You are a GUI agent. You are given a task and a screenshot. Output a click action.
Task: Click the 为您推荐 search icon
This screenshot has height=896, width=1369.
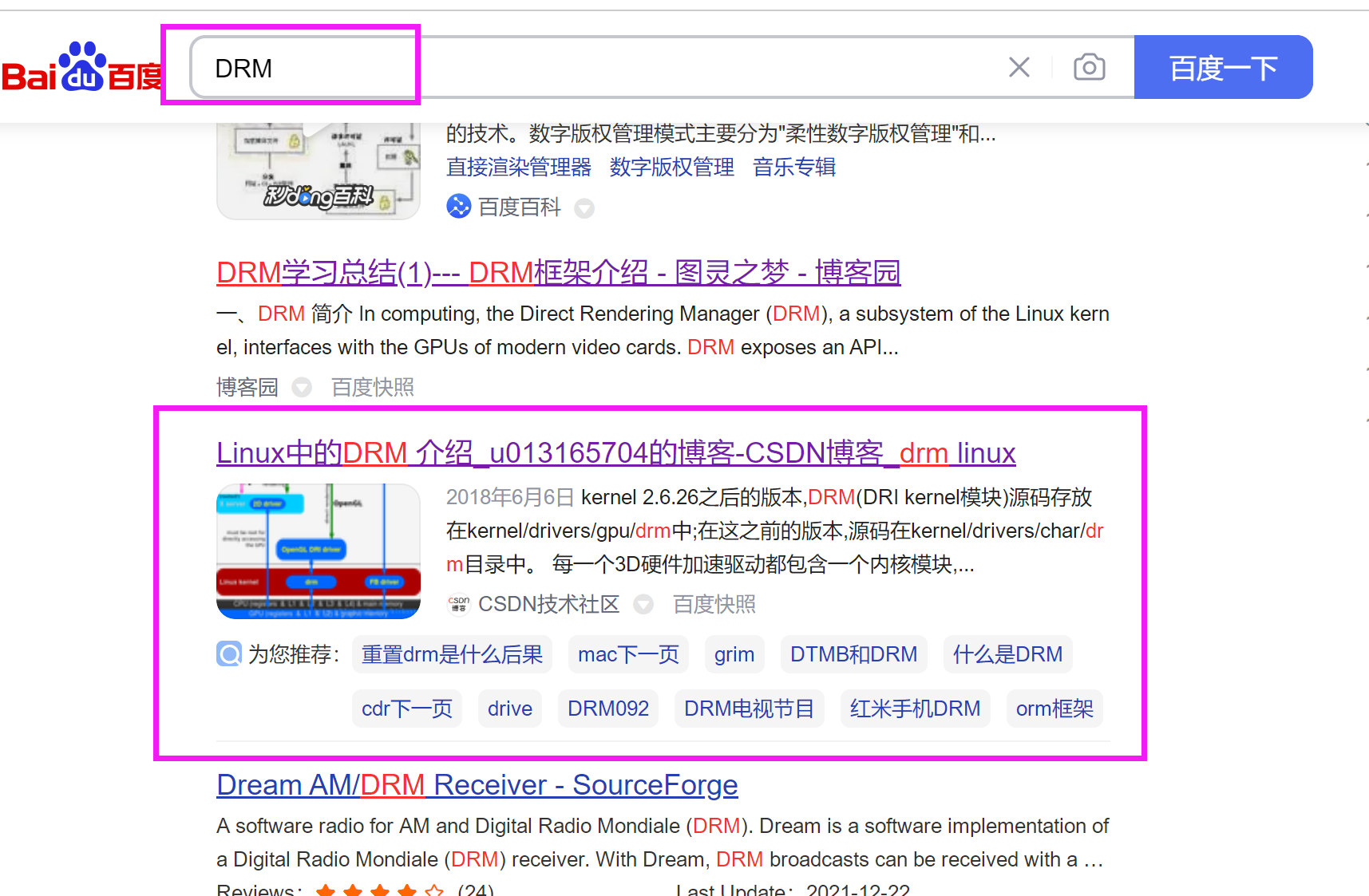click(x=229, y=654)
